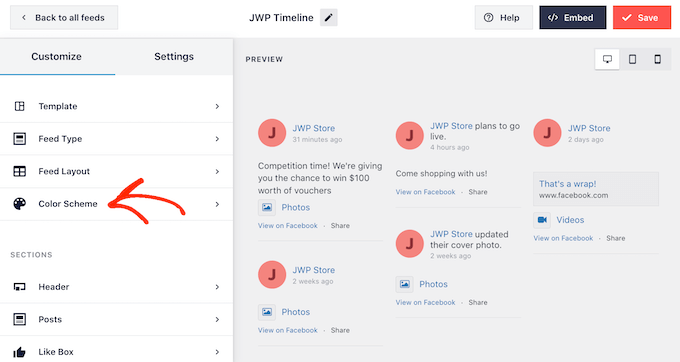Open the Feed Type menu item
The height and width of the screenshot is (362, 680).
coord(116,139)
